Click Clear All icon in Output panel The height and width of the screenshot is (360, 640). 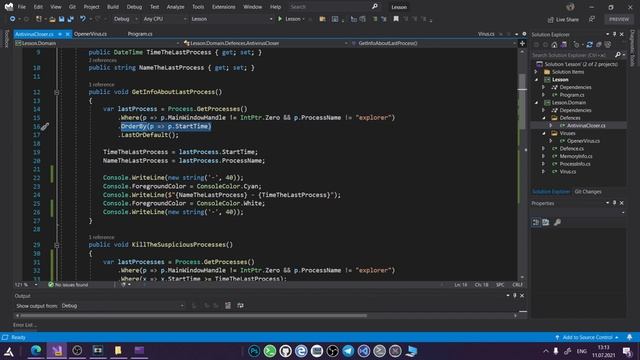(x=228, y=305)
